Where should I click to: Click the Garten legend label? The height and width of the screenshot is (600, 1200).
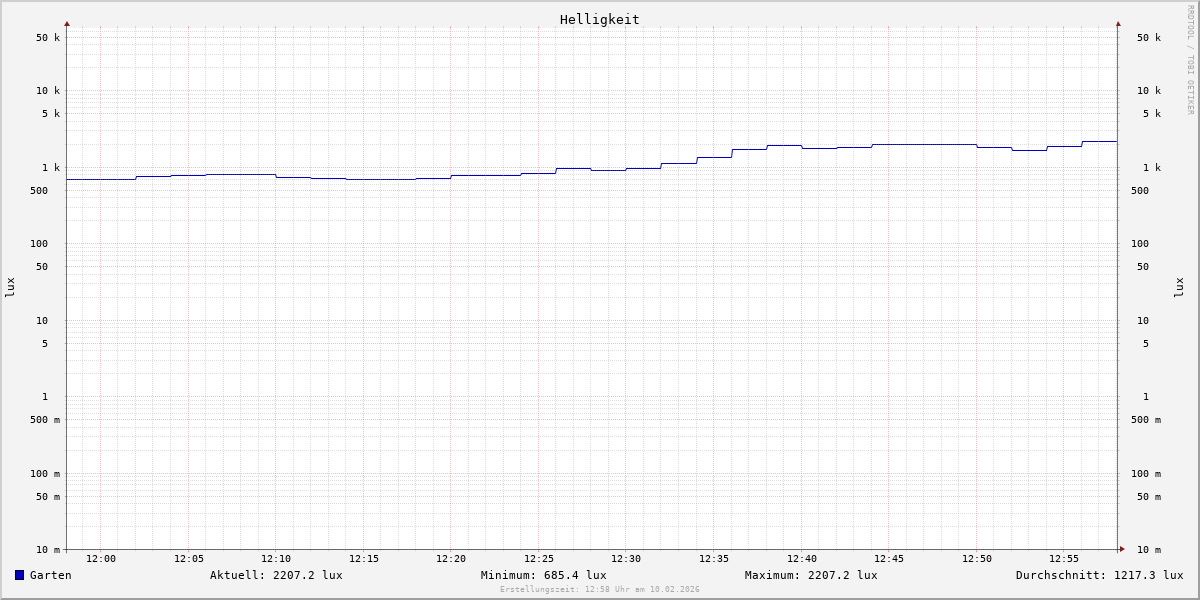tap(50, 575)
